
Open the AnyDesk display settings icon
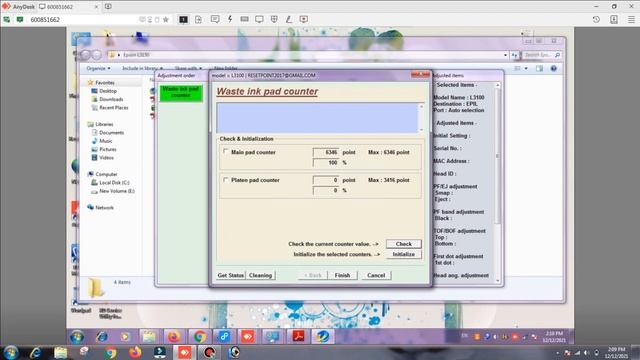(259, 19)
